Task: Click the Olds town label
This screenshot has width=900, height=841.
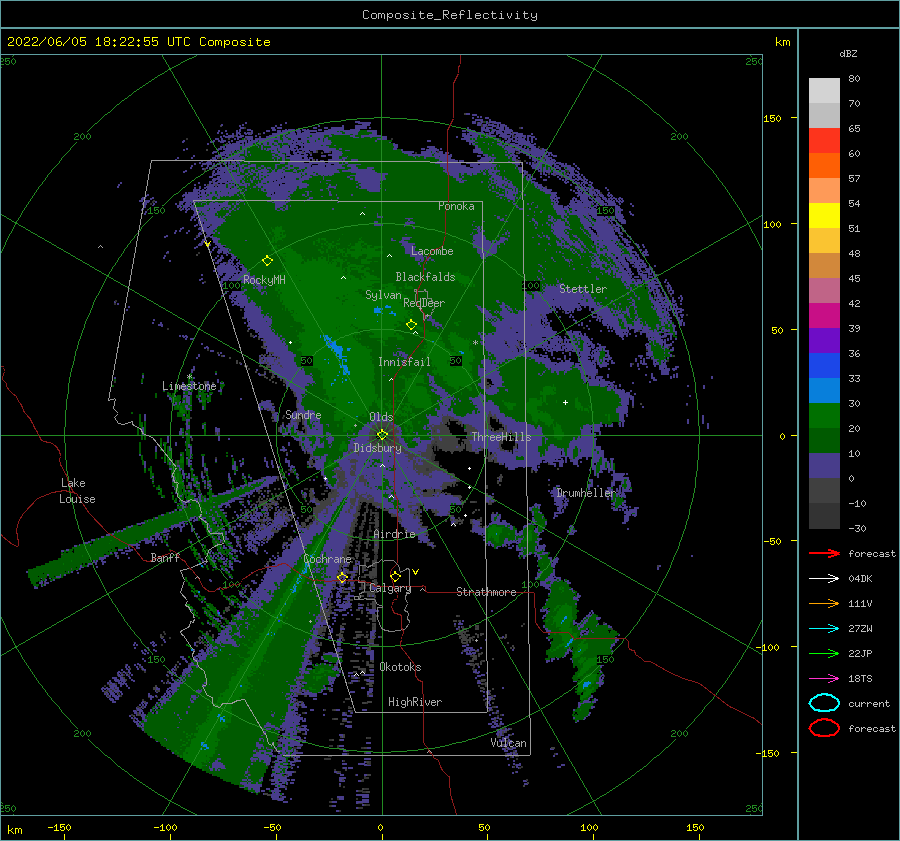Action: [x=381, y=417]
